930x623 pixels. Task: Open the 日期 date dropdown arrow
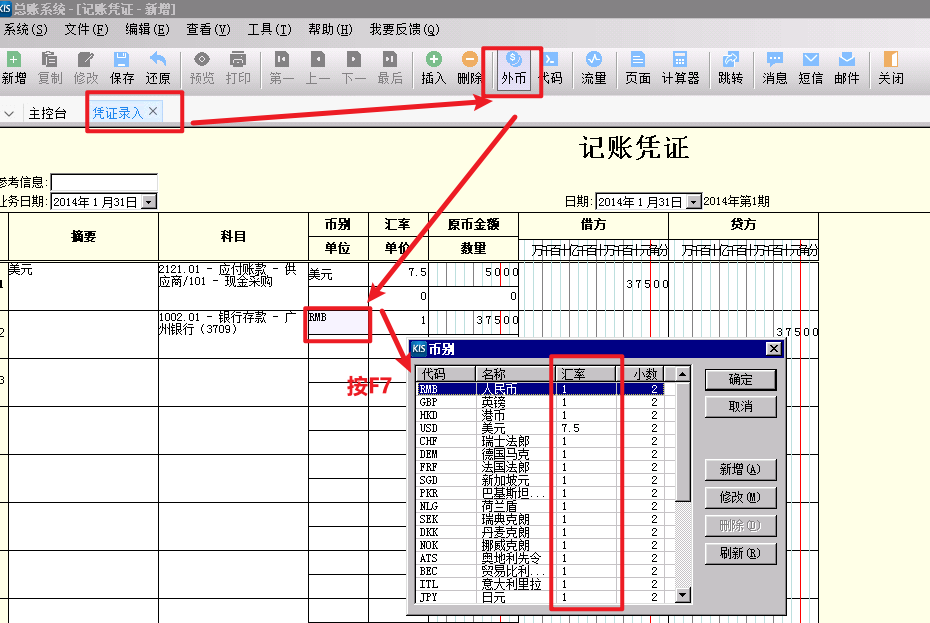(693, 202)
